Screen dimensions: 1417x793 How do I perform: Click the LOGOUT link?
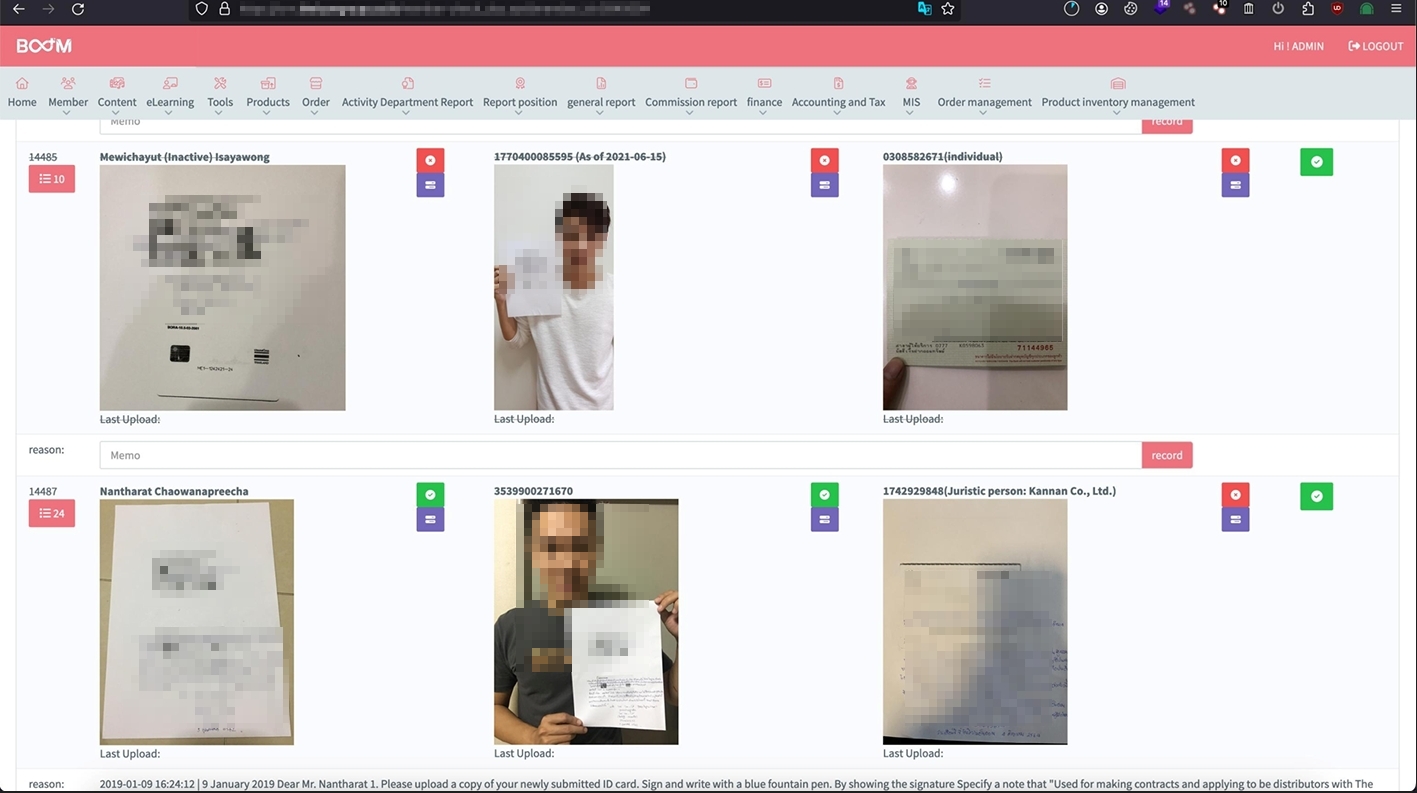point(1376,45)
